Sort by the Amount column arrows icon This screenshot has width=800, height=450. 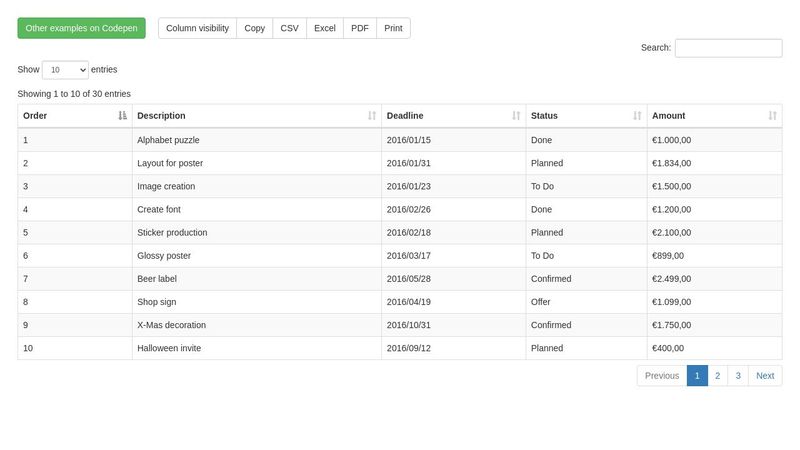tap(772, 116)
